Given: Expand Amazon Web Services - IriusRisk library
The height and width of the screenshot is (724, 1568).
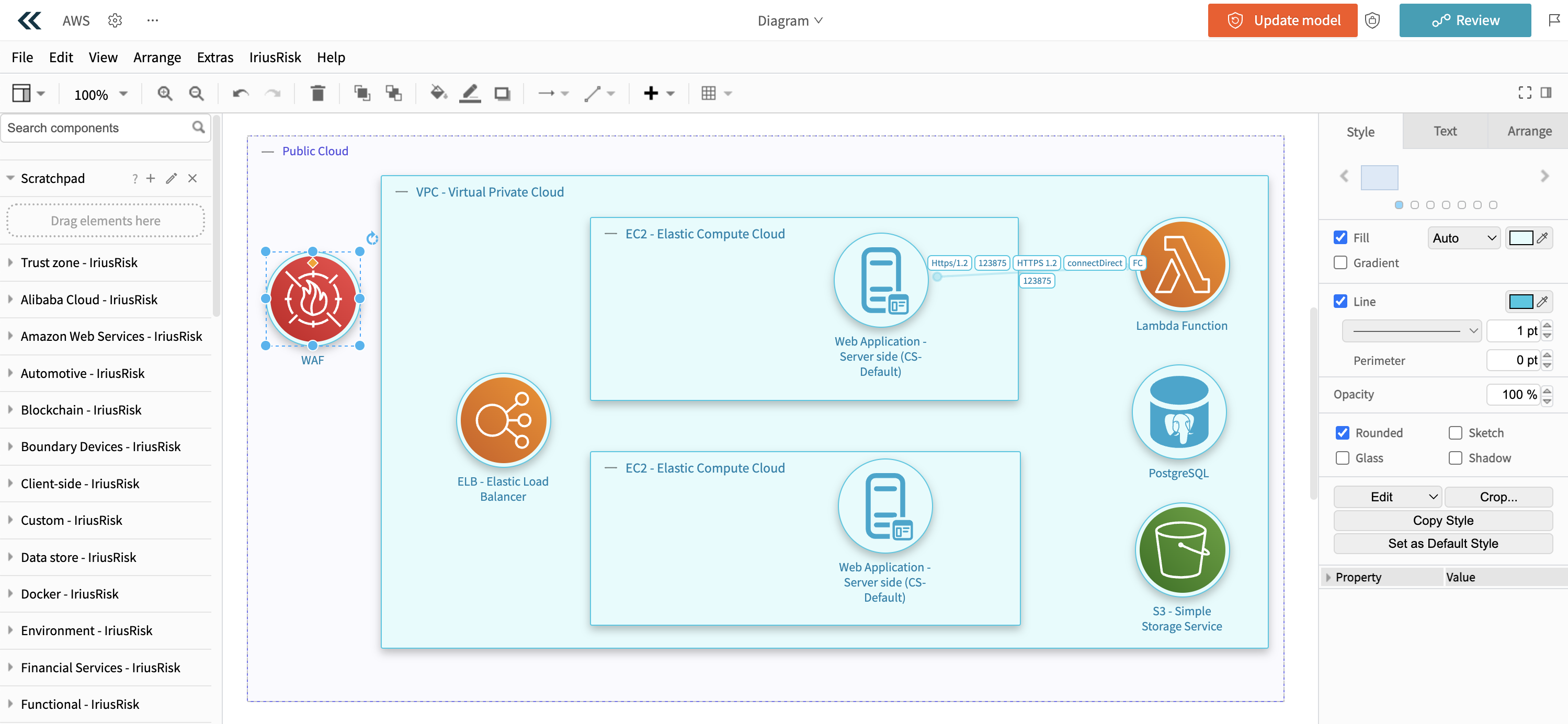Looking at the screenshot, I should point(111,336).
